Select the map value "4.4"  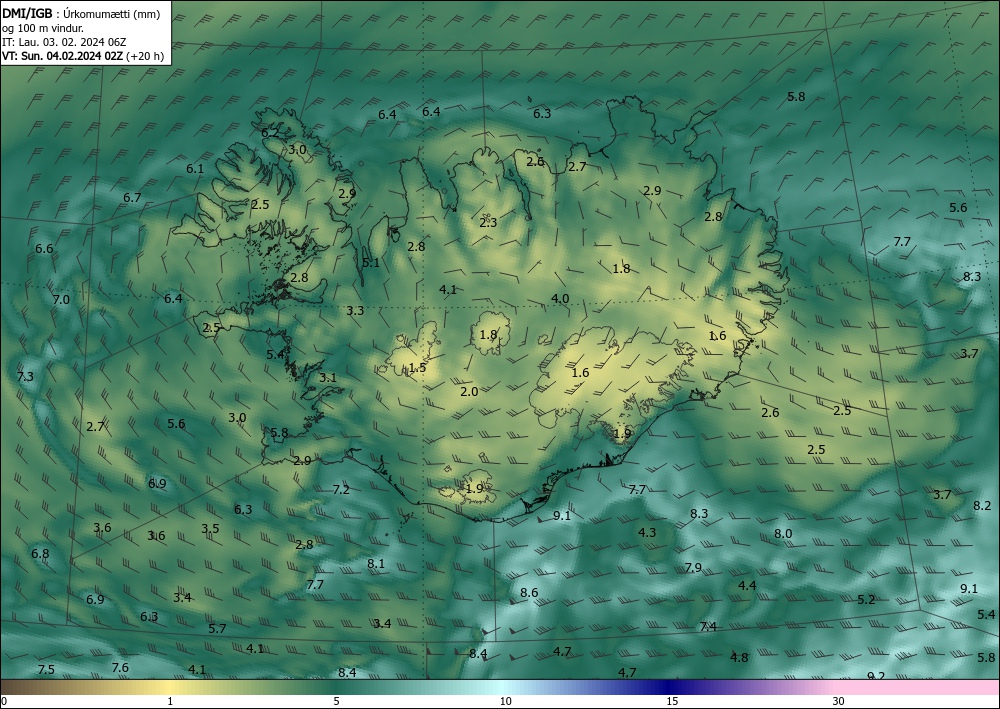point(747,585)
